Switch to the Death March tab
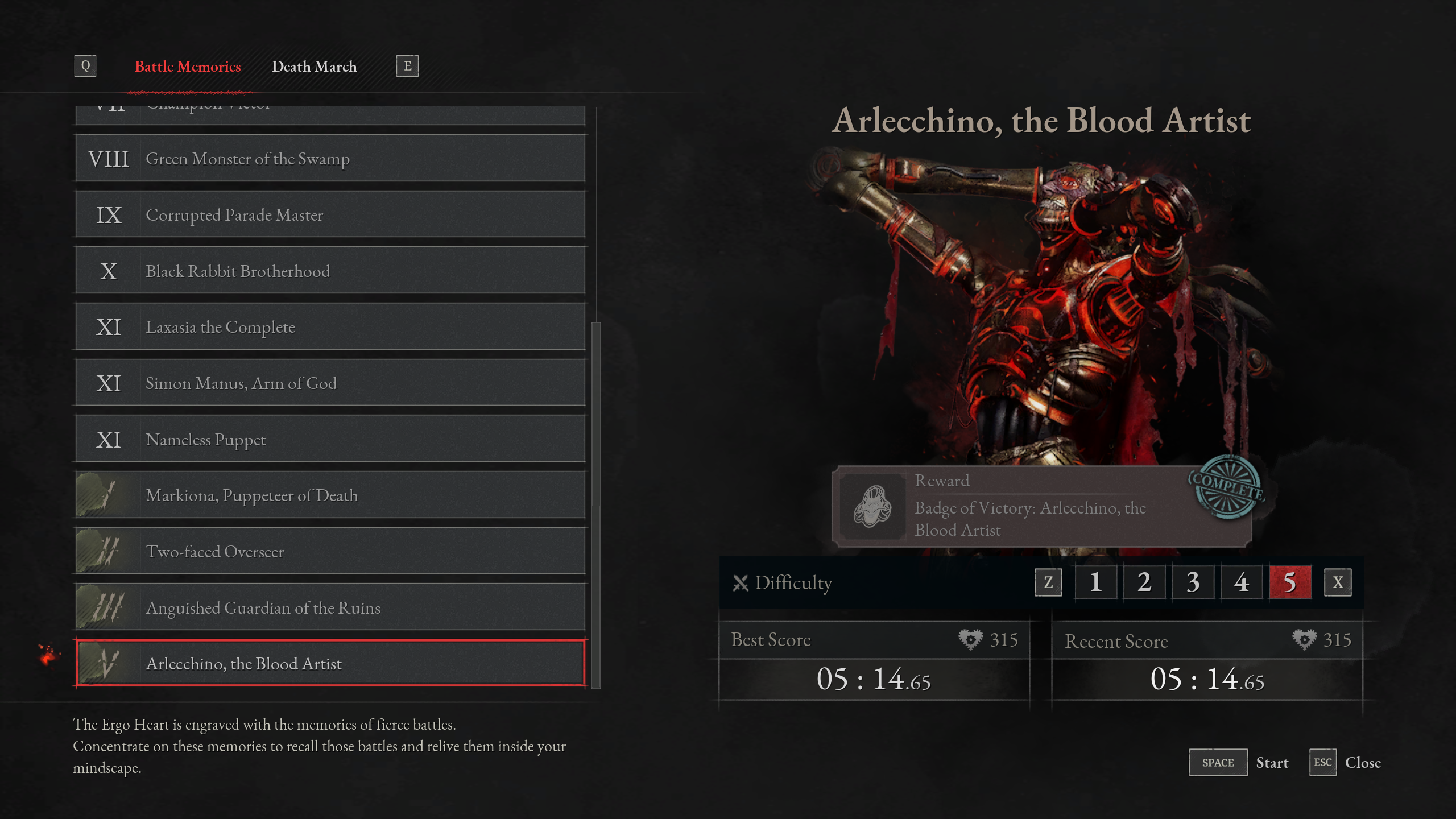 tap(314, 67)
